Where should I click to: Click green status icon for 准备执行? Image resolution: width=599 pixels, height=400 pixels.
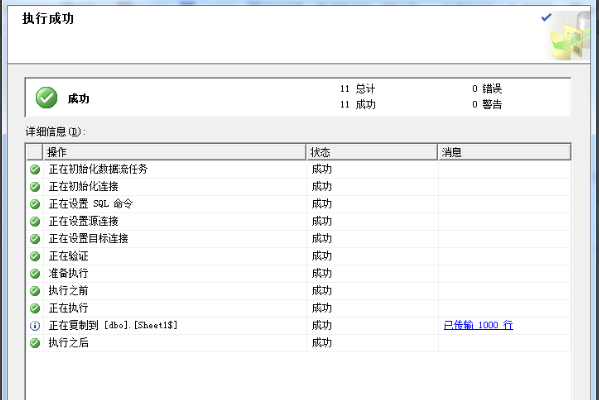[35, 274]
